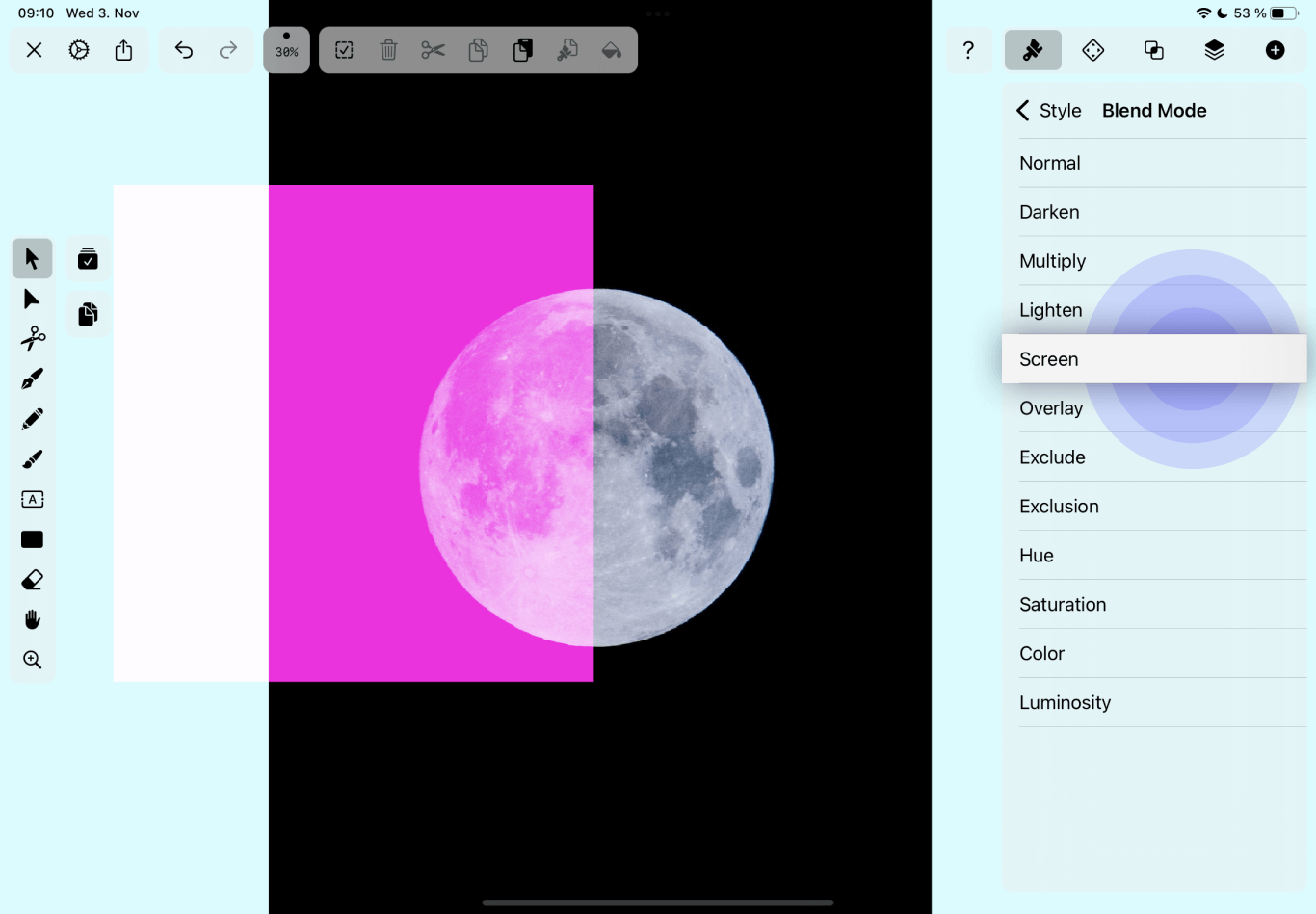Redo the undone action

[x=228, y=50]
